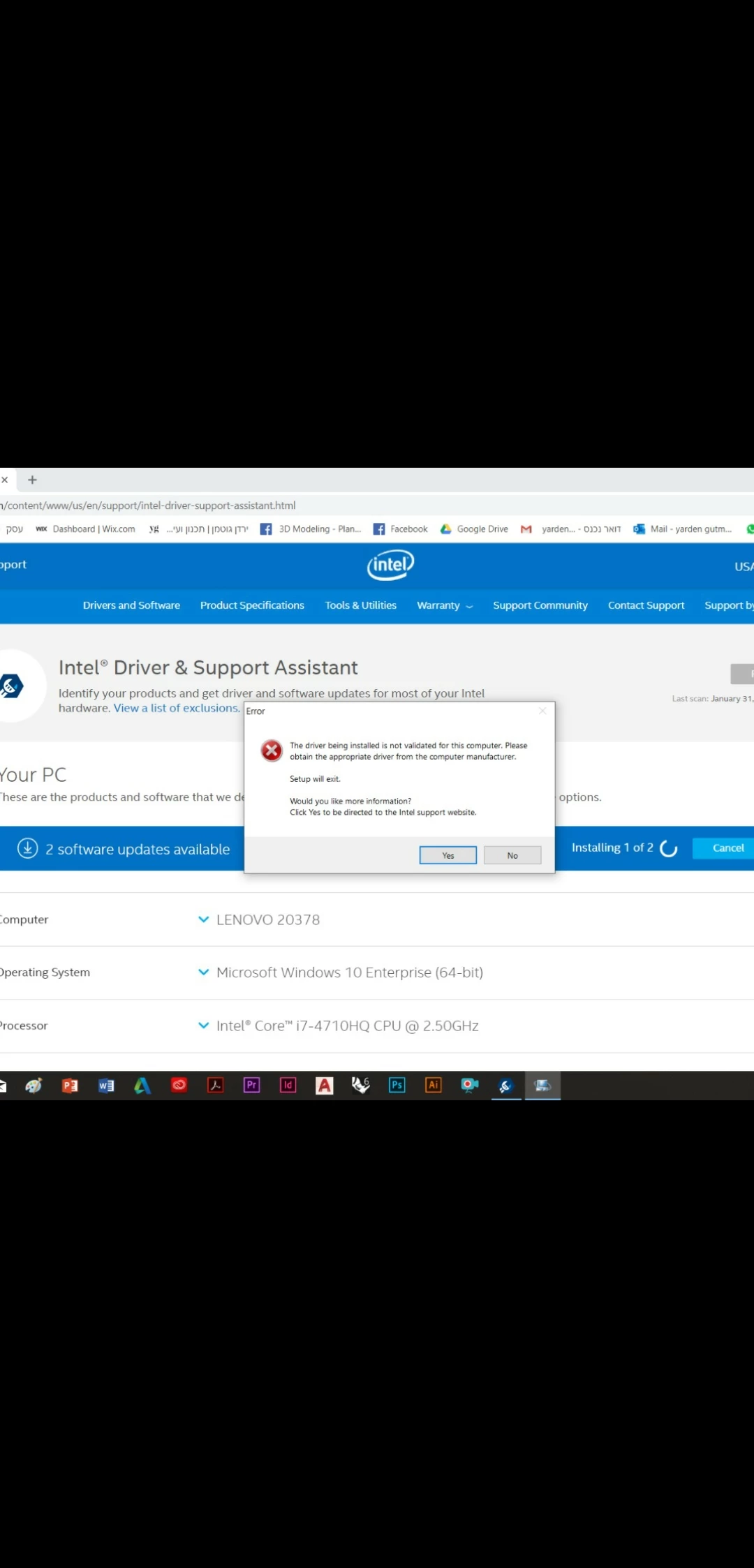Open the Facebook bookmark

401,529
